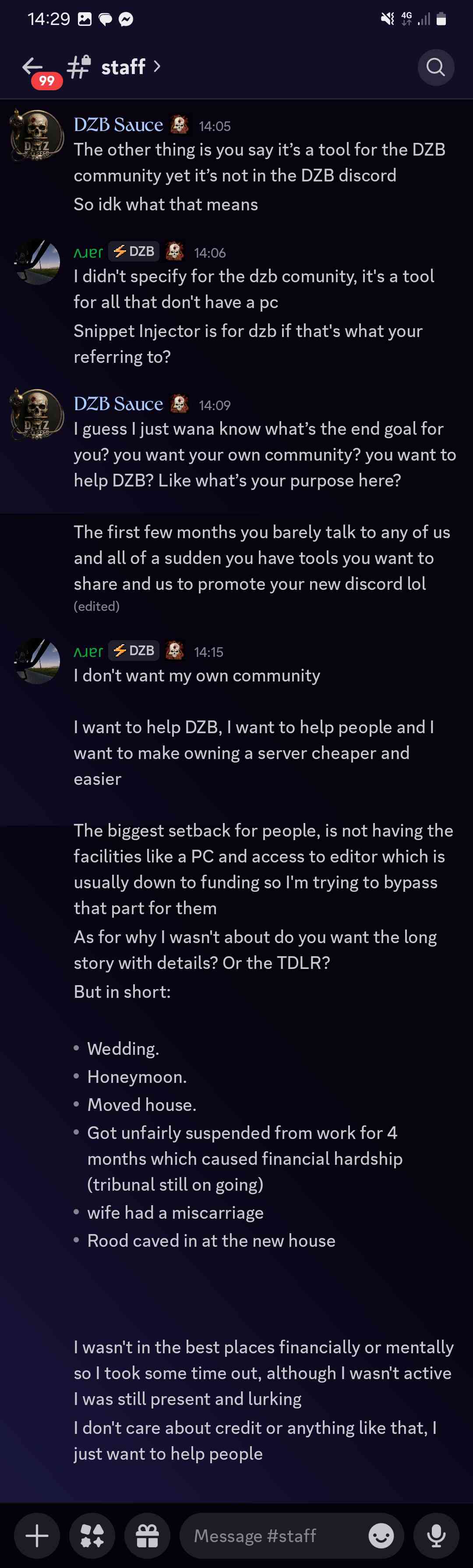Open DZB Sauce's avatar at 14:05
473x1568 pixels.
[37, 135]
